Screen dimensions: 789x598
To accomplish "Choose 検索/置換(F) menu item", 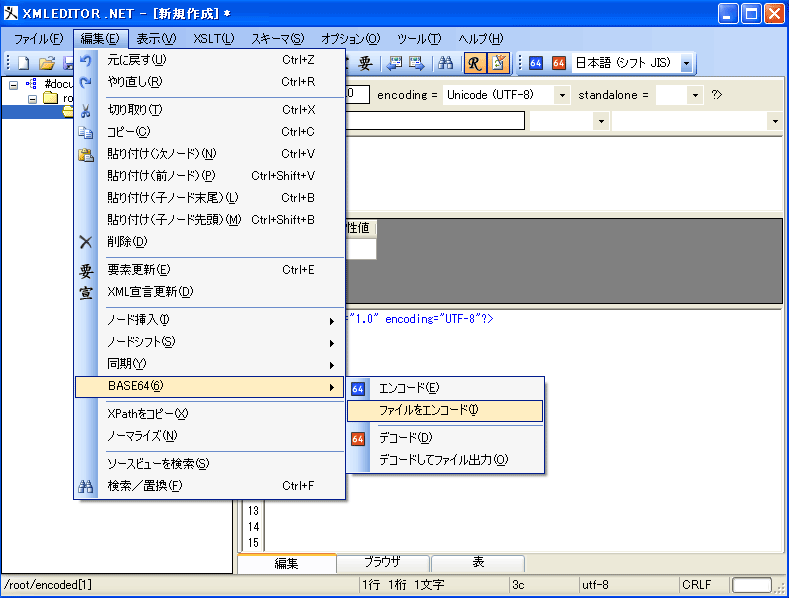I will point(209,486).
